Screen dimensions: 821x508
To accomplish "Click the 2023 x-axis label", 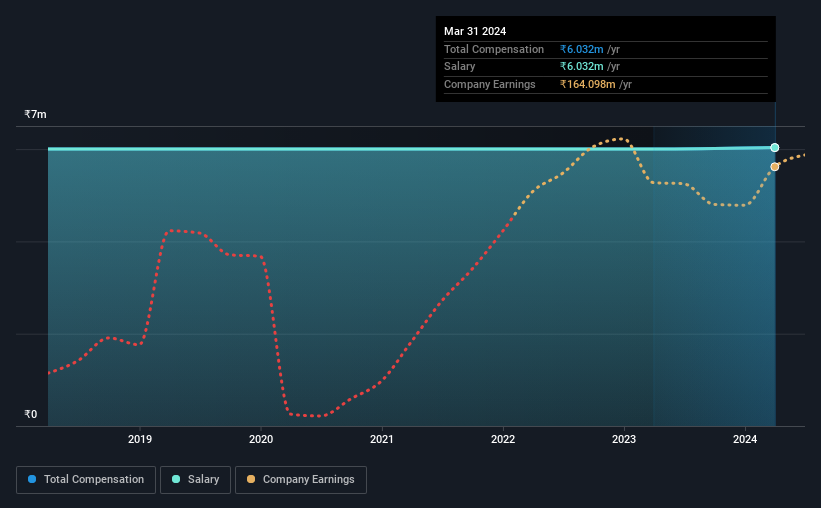I will click(624, 439).
